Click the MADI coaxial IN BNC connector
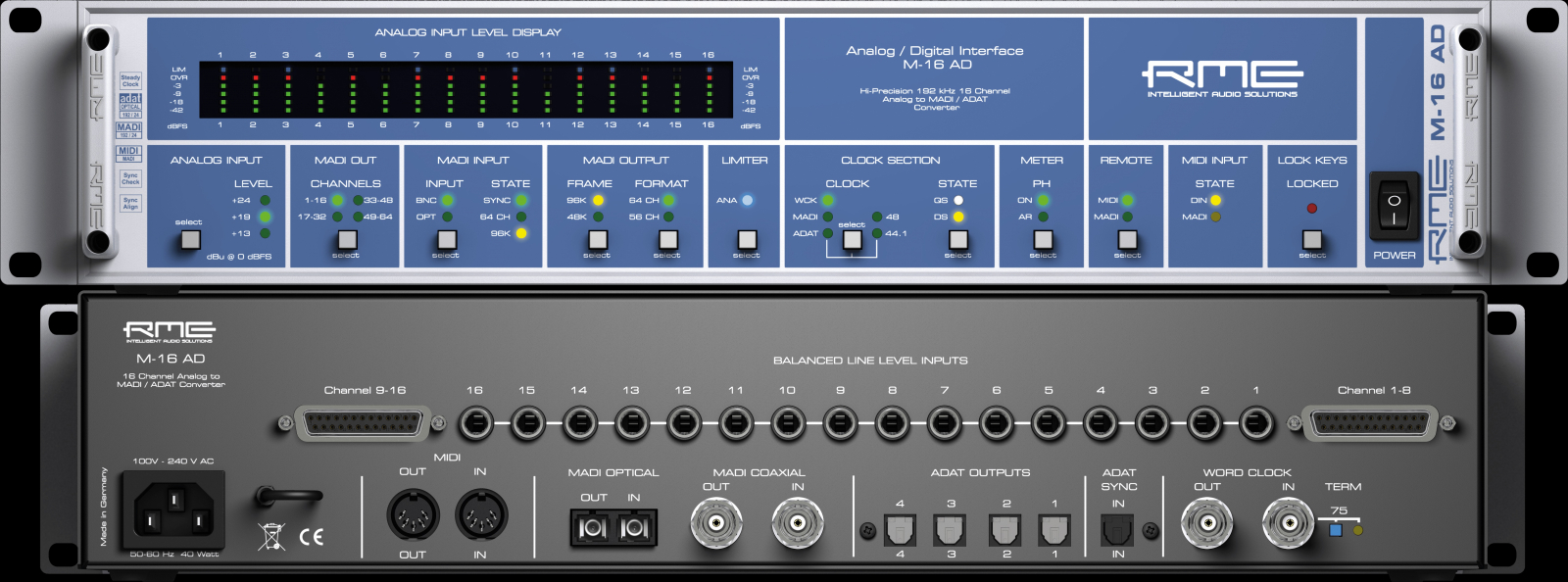 coord(798,523)
